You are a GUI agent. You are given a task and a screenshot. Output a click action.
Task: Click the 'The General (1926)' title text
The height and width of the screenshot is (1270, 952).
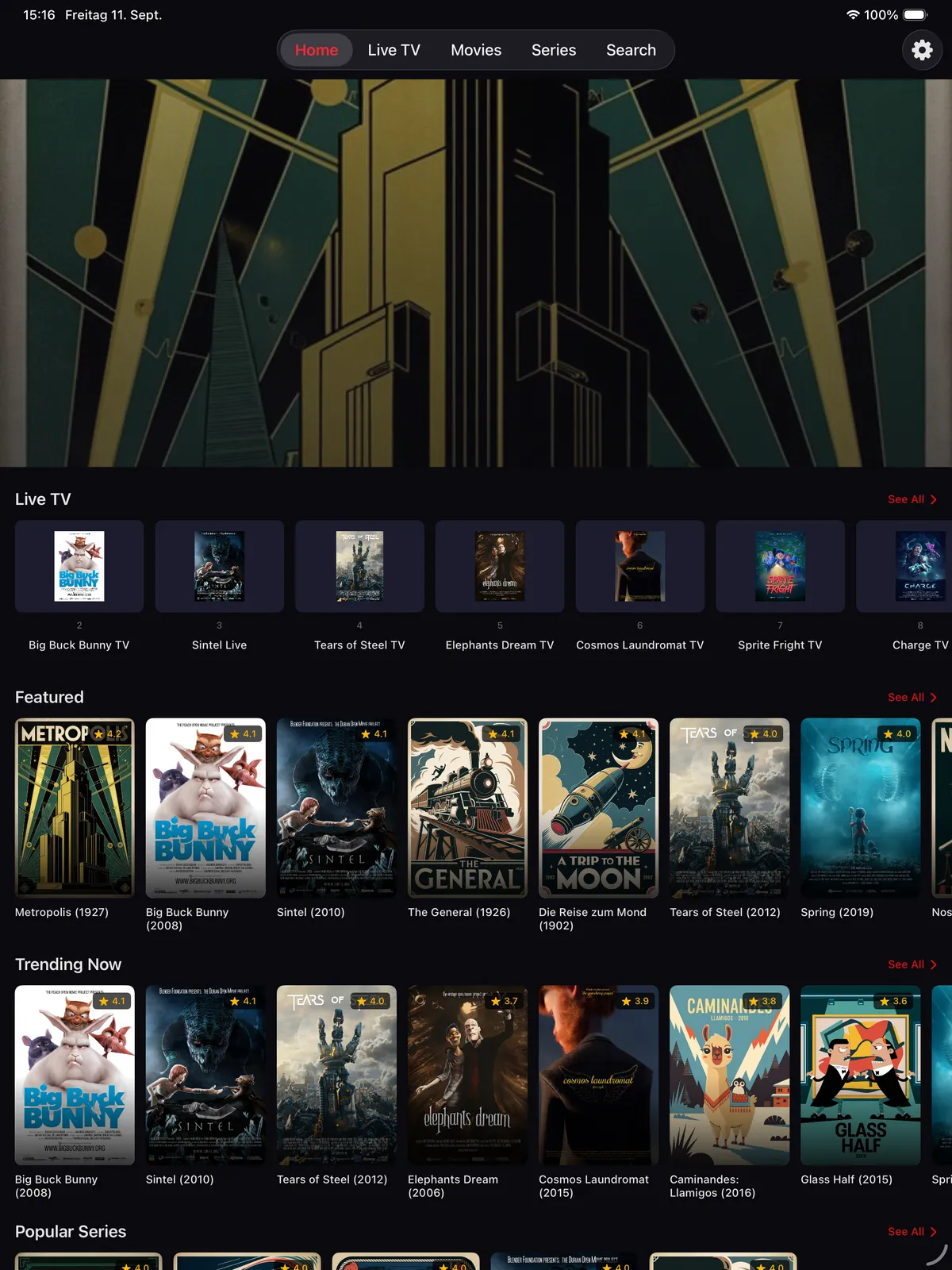click(459, 912)
